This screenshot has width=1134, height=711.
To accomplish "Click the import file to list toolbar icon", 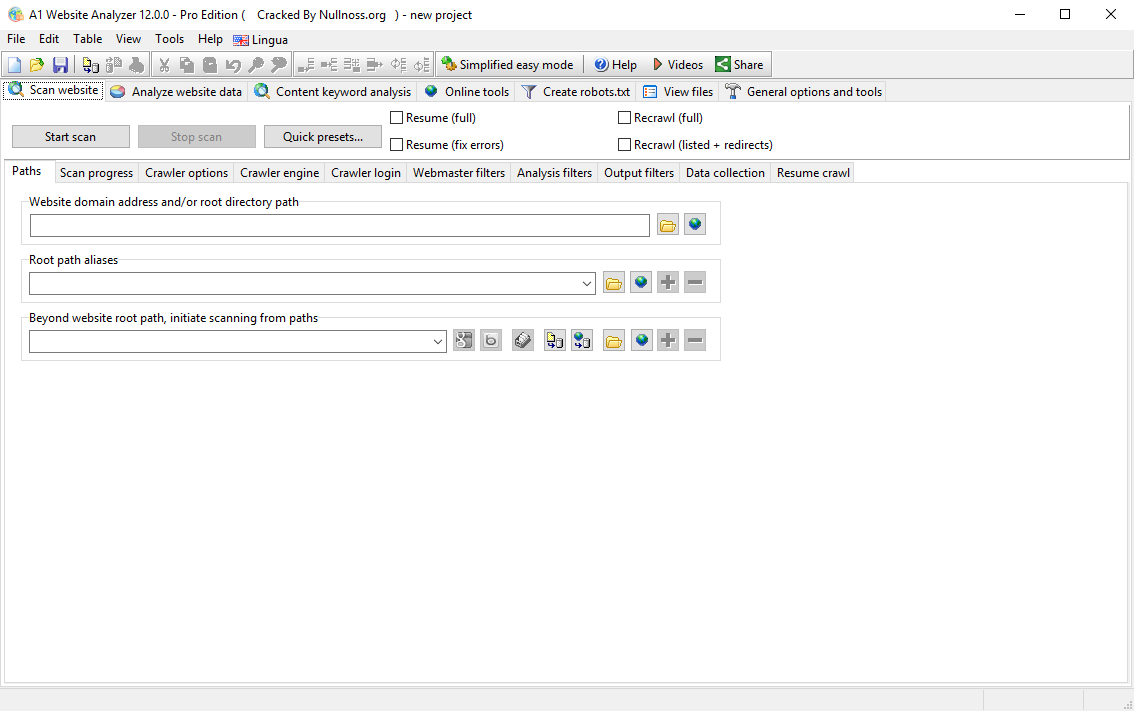I will [90, 65].
